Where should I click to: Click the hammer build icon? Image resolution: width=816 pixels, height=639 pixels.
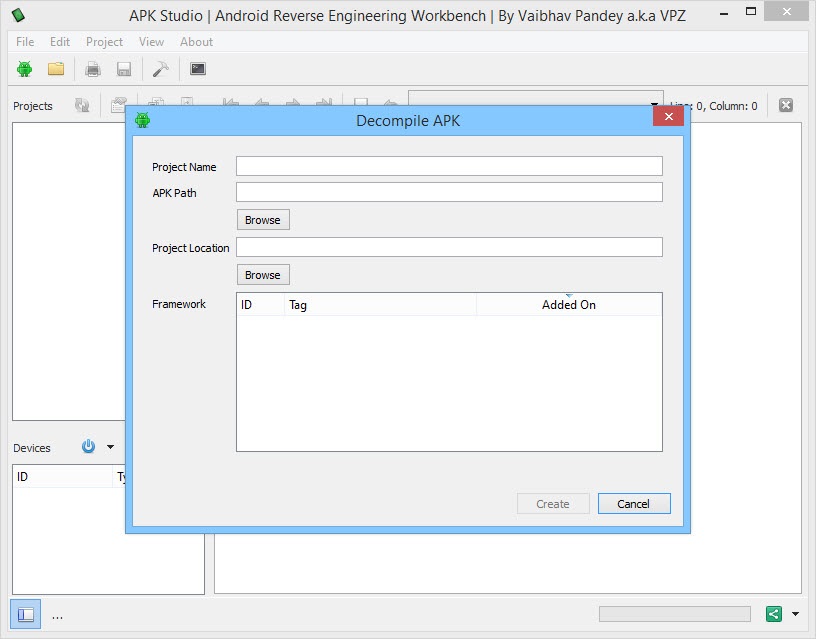(x=160, y=69)
